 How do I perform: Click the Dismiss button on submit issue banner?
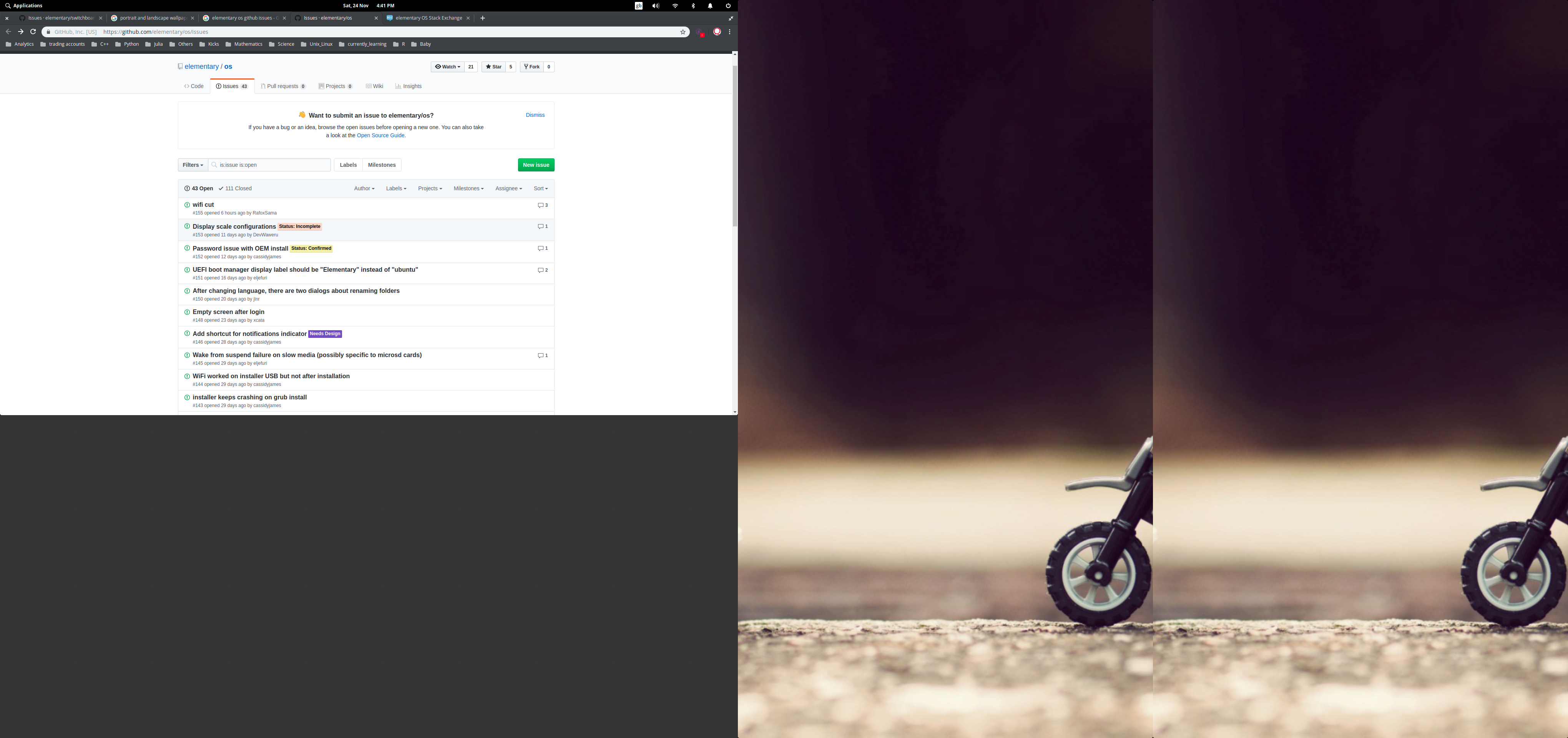point(536,114)
